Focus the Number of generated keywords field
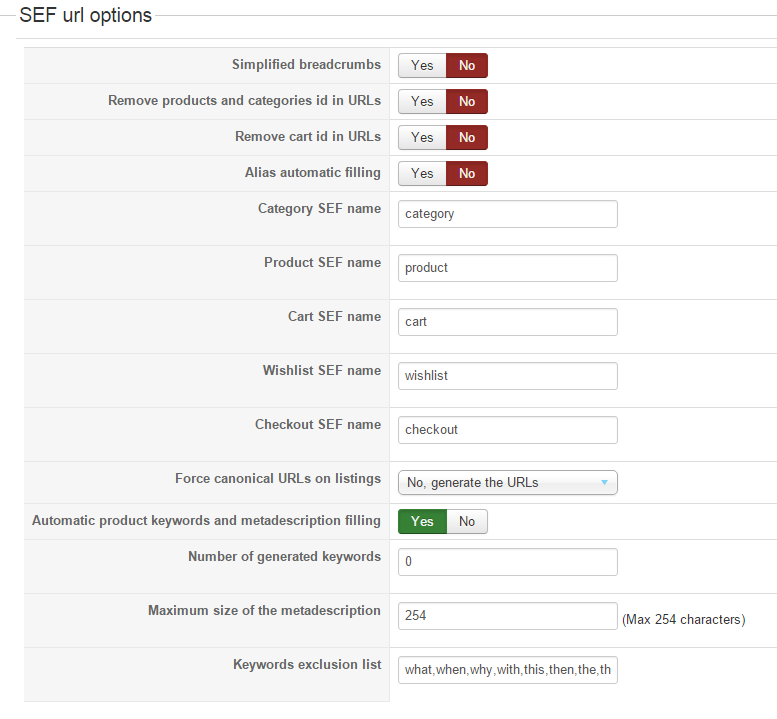Screen dimensions: 777x719 [507, 562]
